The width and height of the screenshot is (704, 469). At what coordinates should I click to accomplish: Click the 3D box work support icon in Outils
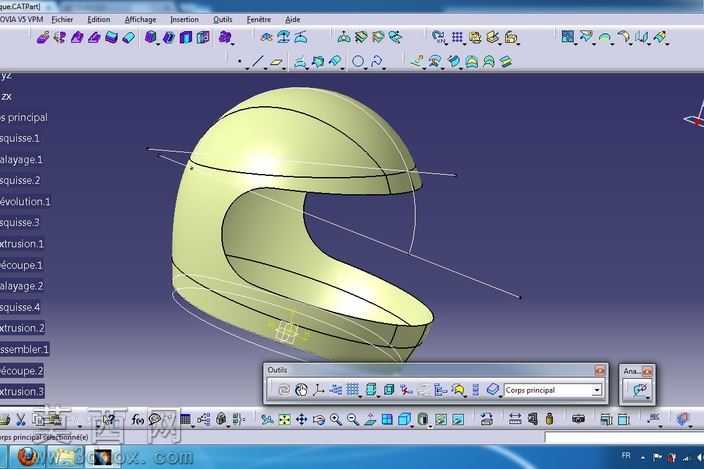pyautogui.click(x=389, y=390)
